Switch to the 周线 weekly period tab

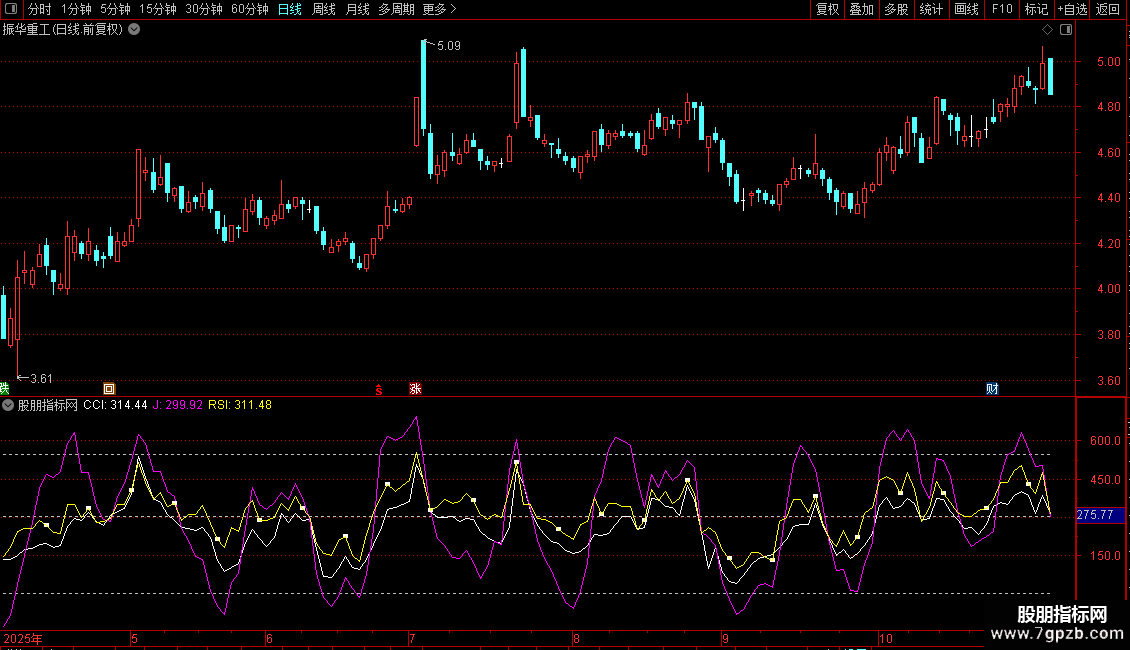(x=323, y=9)
